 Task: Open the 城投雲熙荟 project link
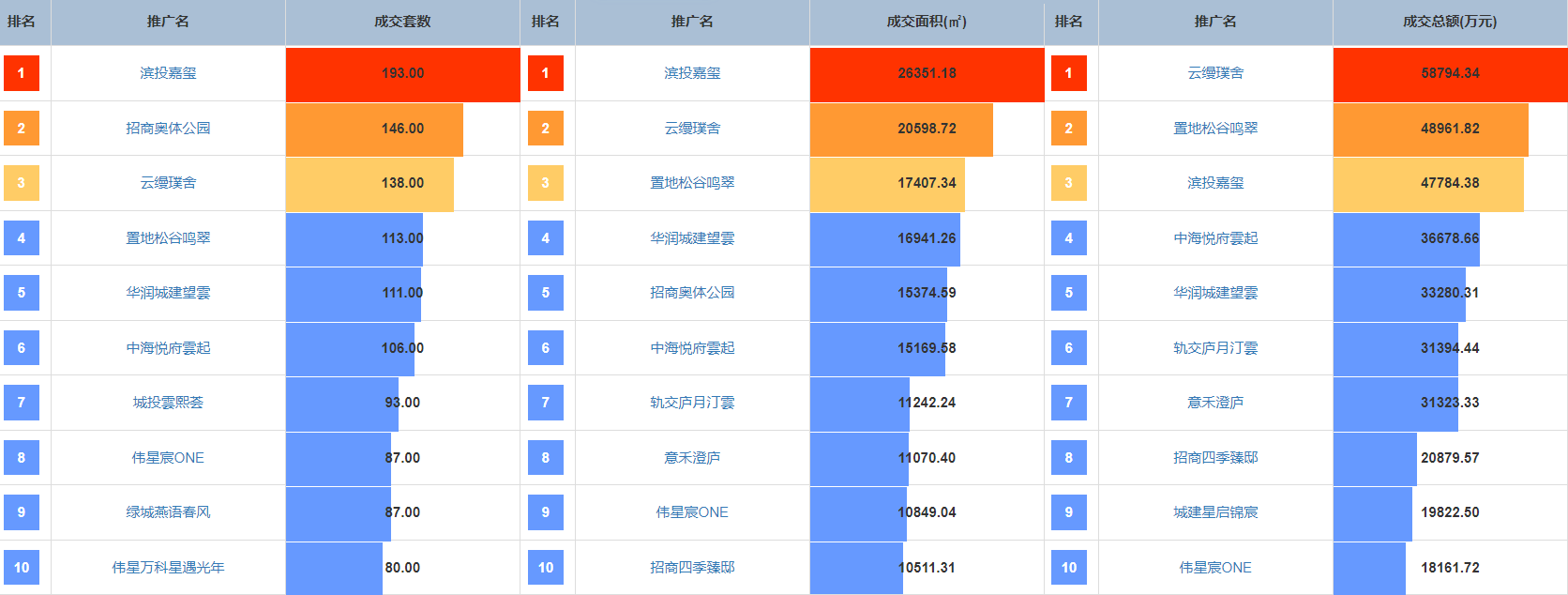[168, 403]
